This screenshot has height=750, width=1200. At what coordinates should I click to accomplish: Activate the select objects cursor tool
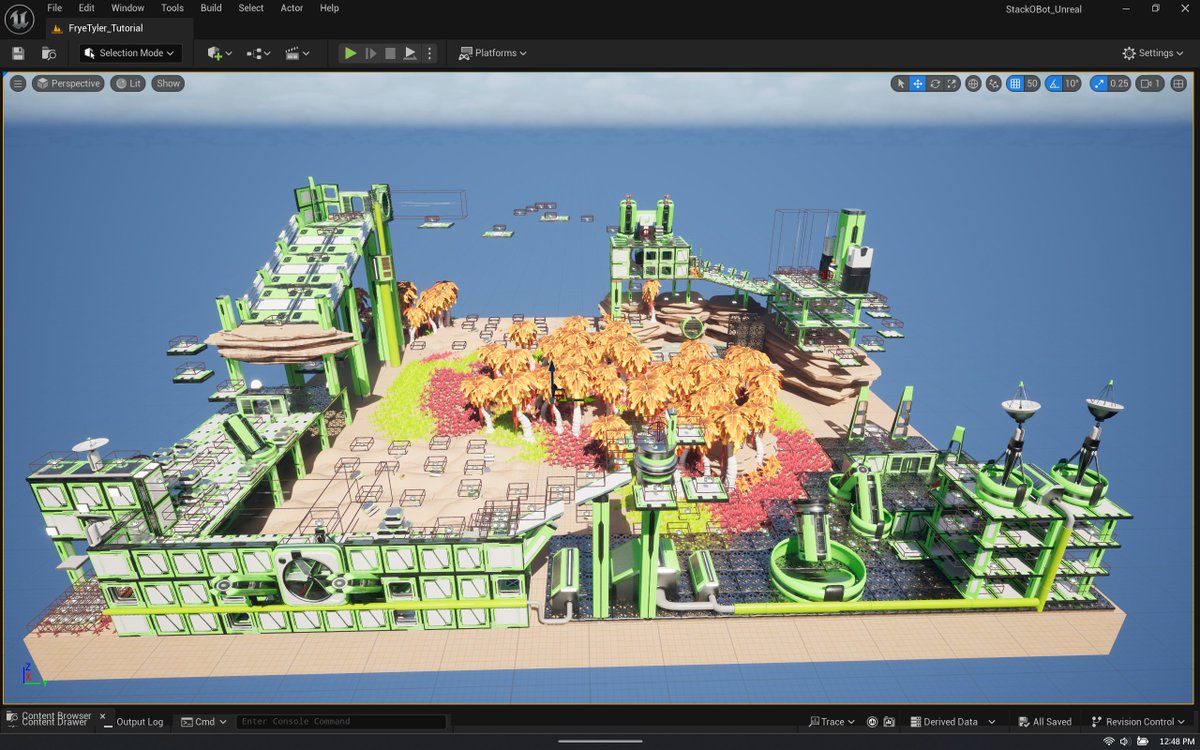[x=900, y=83]
